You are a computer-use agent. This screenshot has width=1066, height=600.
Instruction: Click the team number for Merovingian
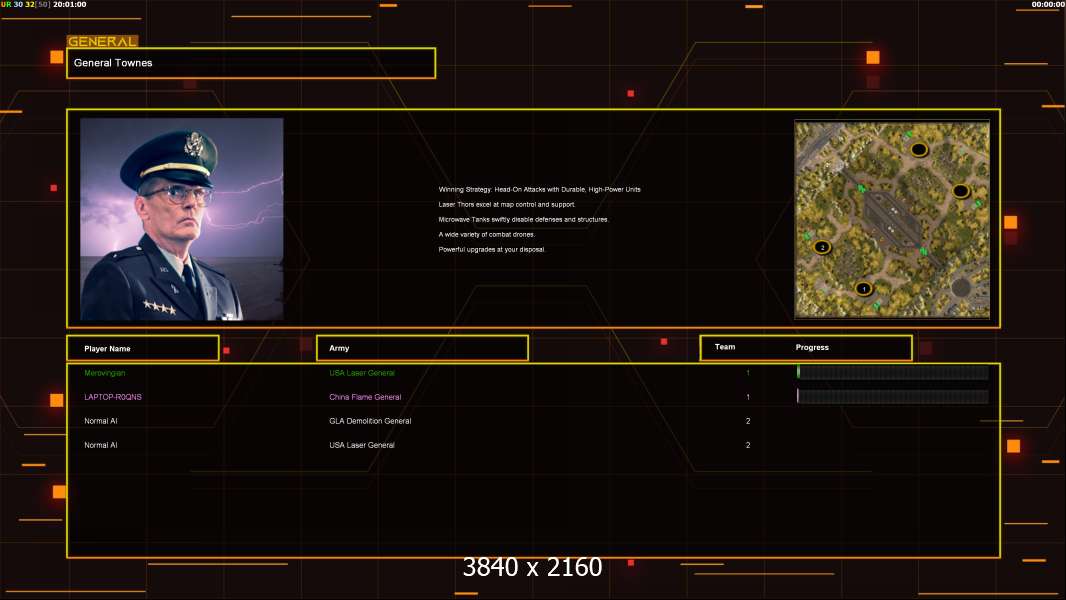click(748, 373)
